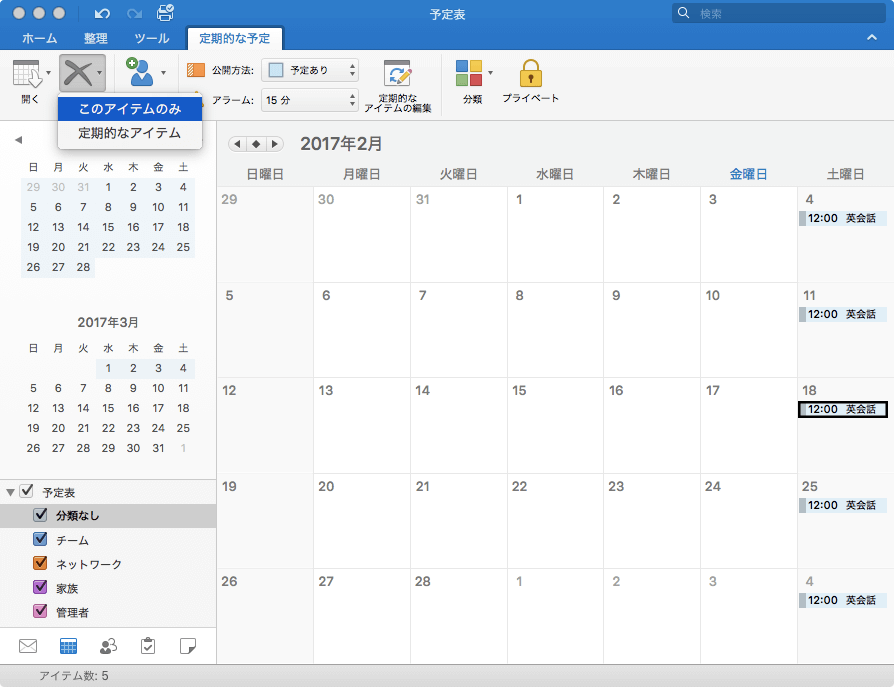The width and height of the screenshot is (894, 687).
Task: Click the striped show-as (公開方法) icon
Action: tap(196, 70)
